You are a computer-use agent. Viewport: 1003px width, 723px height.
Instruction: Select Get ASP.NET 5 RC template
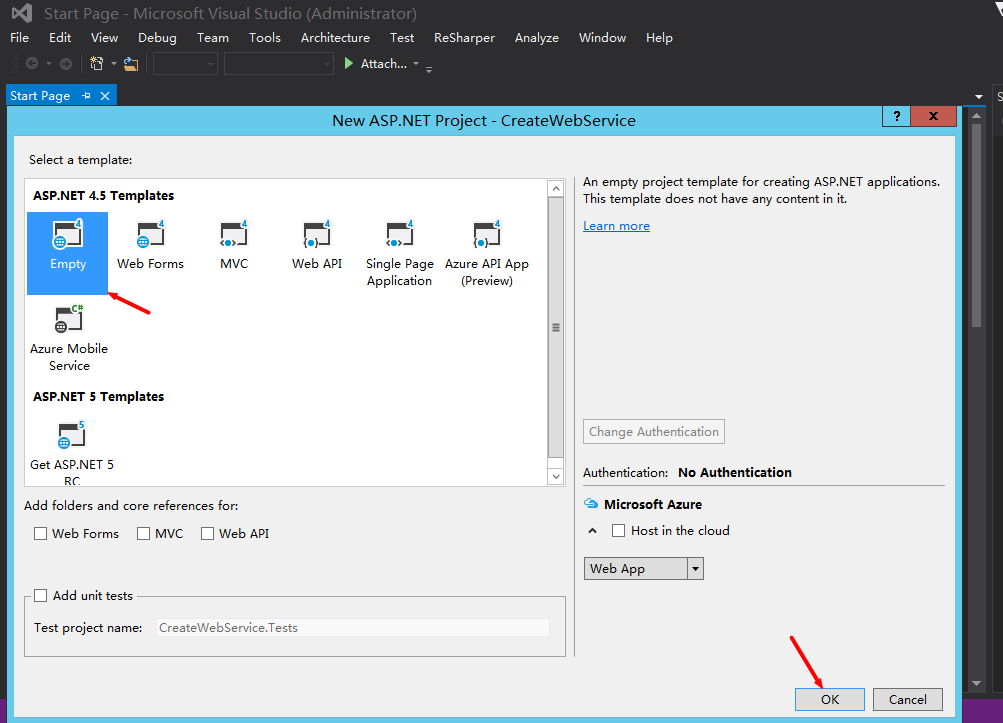point(72,452)
